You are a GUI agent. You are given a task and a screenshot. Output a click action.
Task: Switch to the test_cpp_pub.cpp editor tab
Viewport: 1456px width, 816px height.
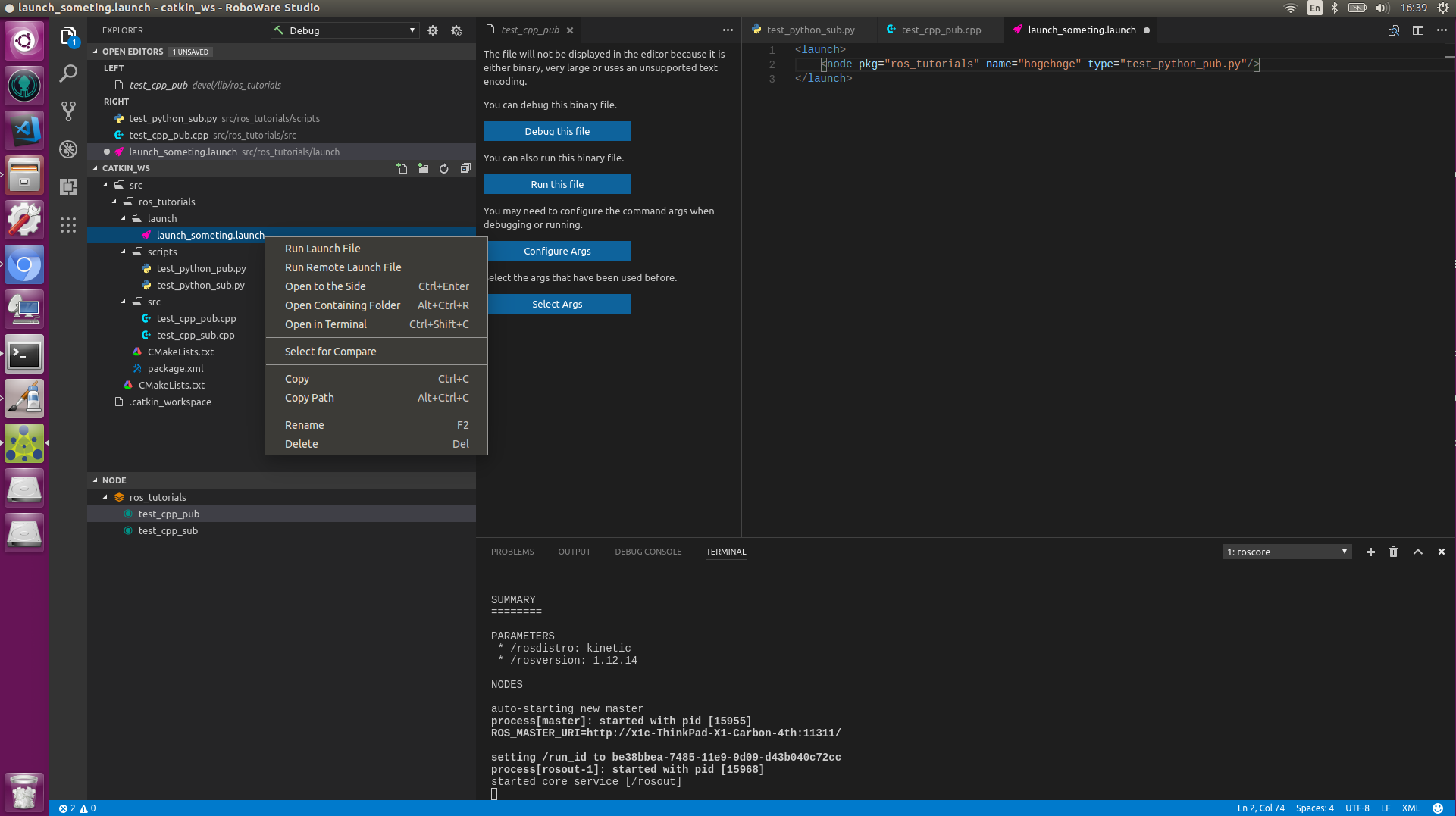pos(941,30)
